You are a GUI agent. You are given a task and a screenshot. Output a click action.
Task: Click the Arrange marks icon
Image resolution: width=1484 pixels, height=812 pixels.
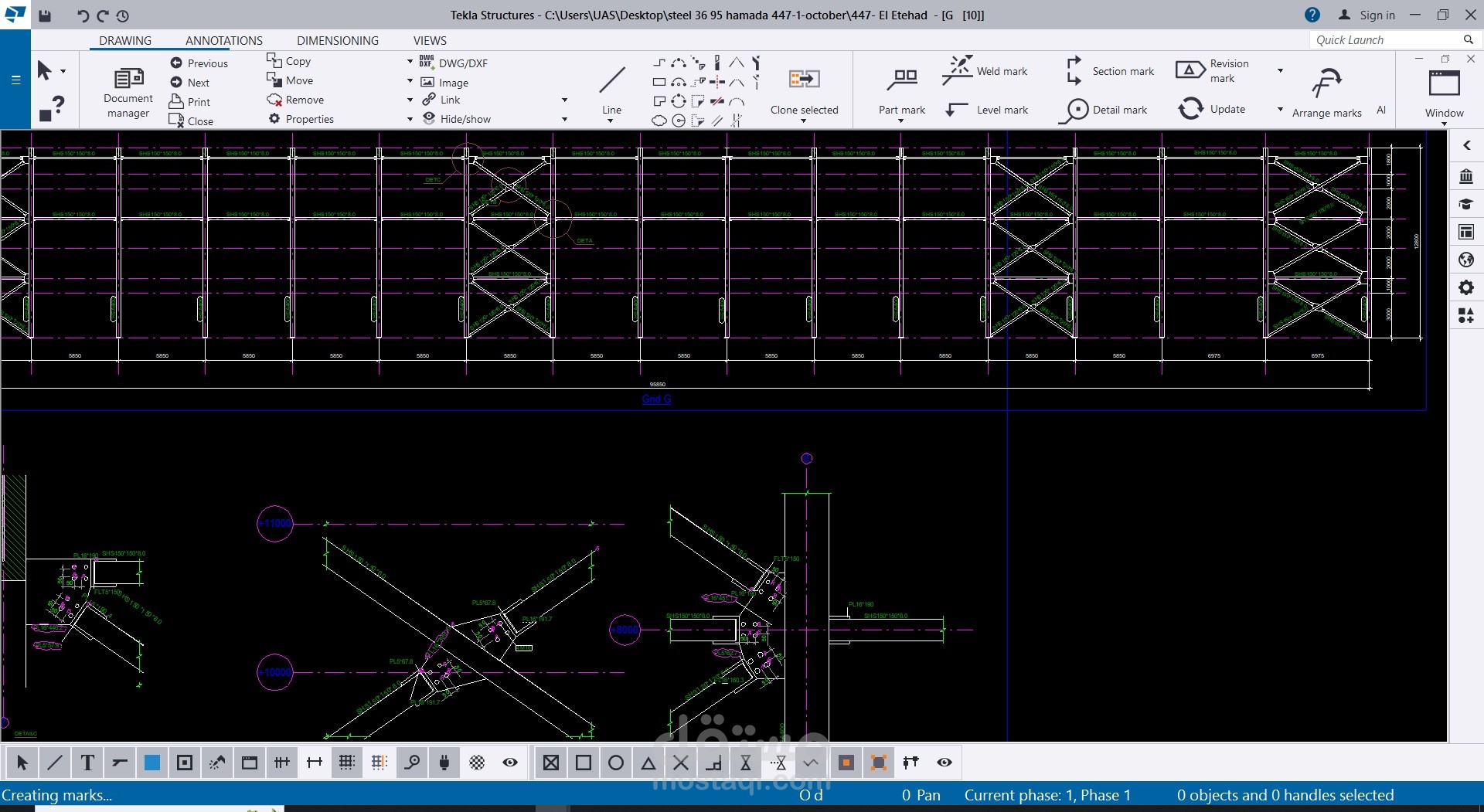tap(1326, 83)
